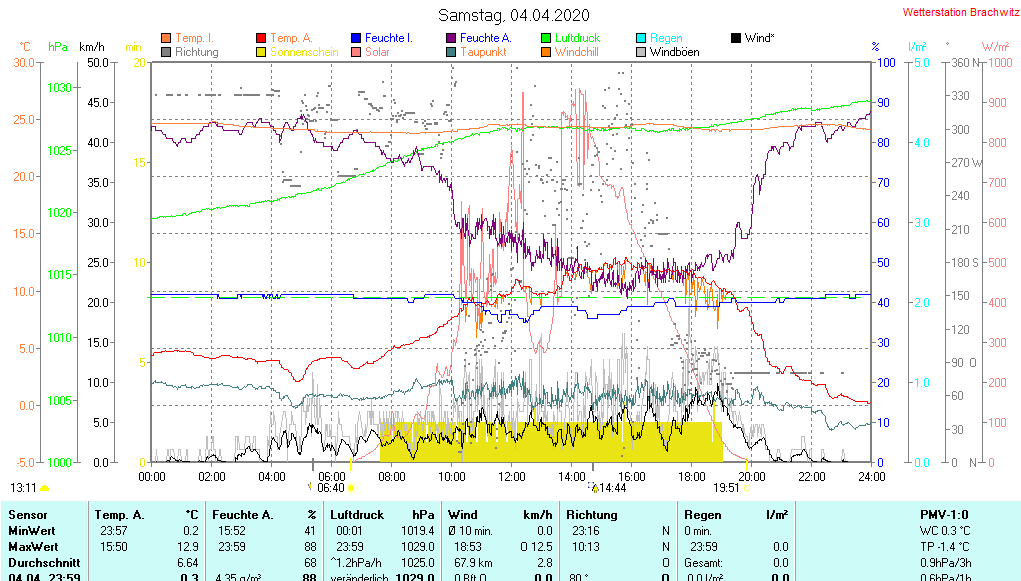Click the red Temp. A. legend swatch
Screen dimensions: 1021x581
pyautogui.click(x=262, y=38)
